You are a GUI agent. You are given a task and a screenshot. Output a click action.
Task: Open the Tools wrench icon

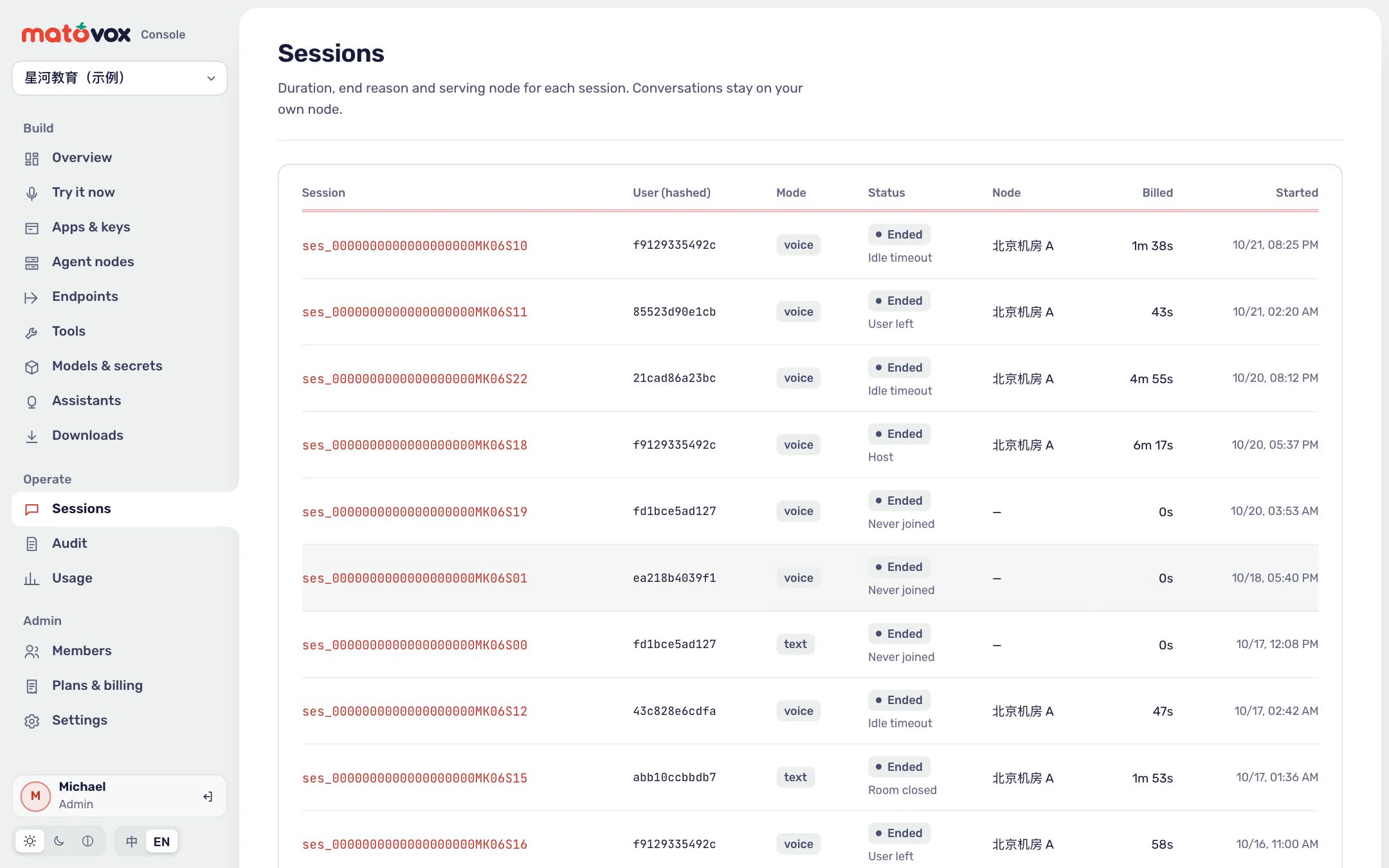(x=32, y=332)
